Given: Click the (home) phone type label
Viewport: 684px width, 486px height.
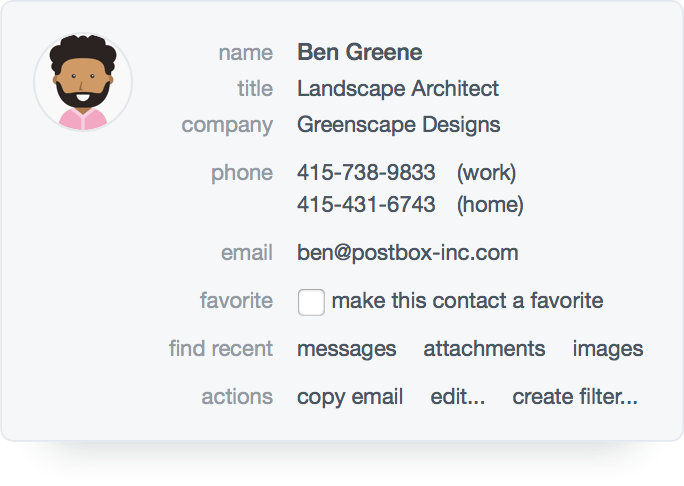Looking at the screenshot, I should 490,205.
